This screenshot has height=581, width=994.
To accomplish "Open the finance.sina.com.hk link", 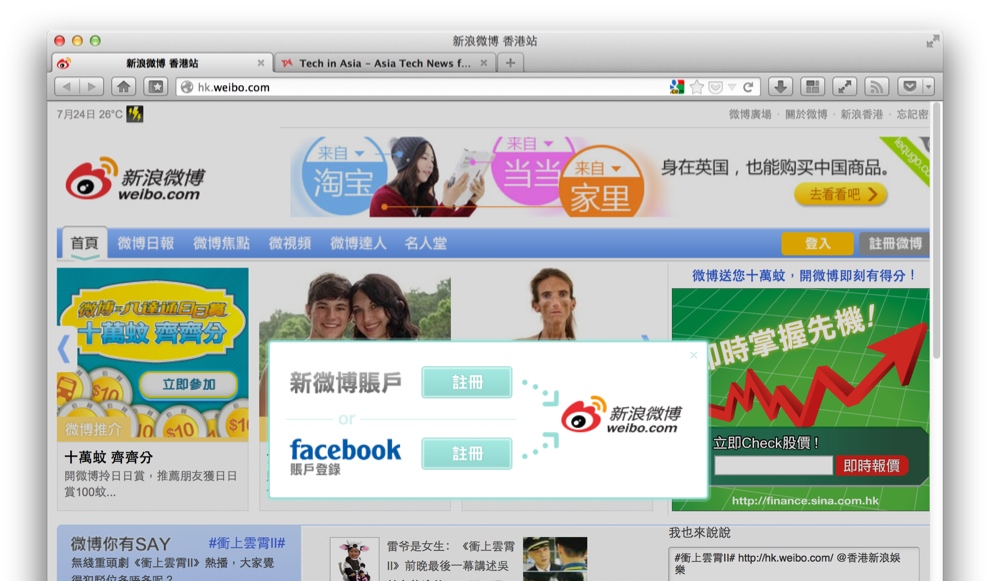I will [x=805, y=501].
